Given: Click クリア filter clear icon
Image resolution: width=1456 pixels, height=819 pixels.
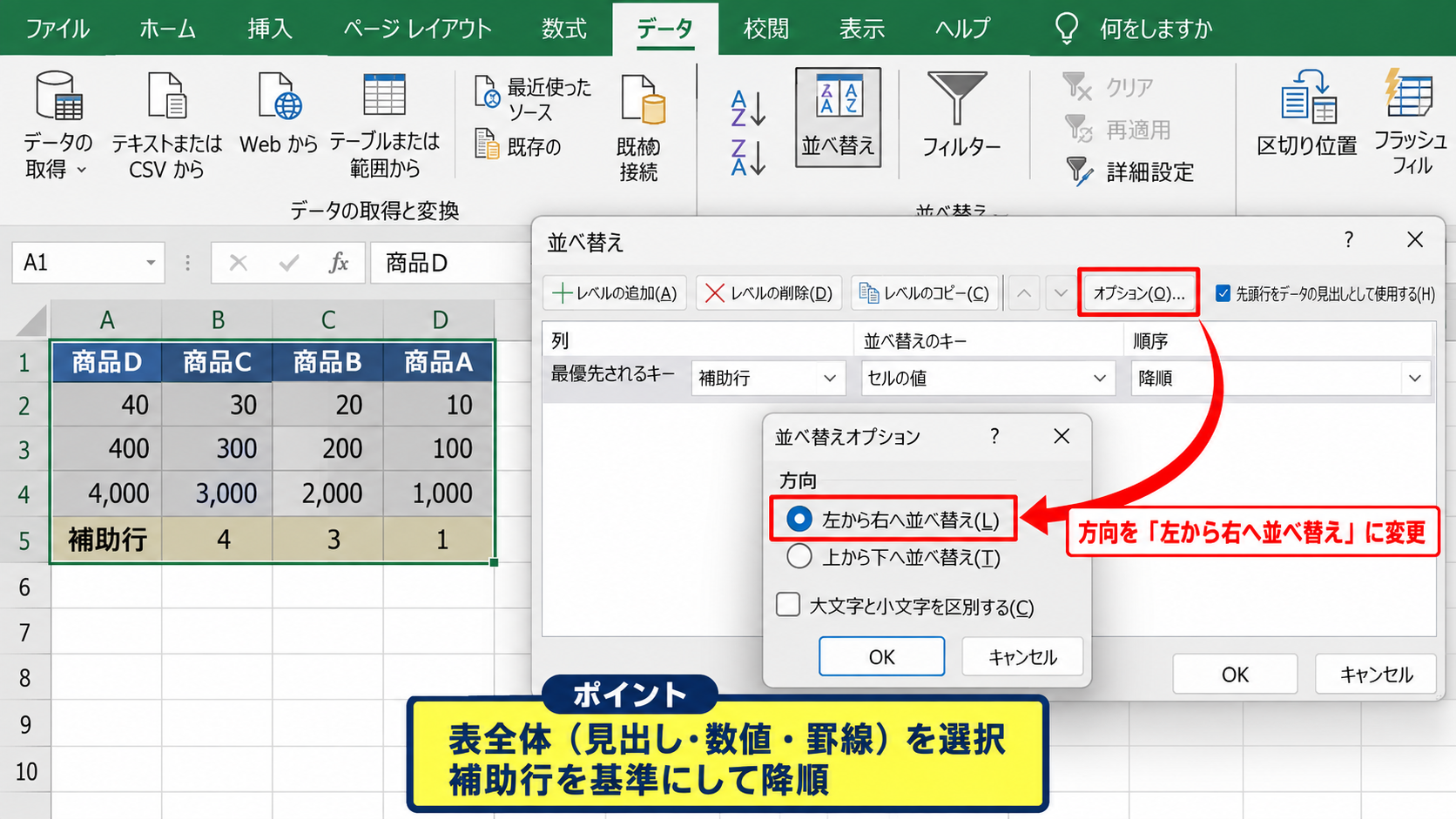Looking at the screenshot, I should [1077, 86].
